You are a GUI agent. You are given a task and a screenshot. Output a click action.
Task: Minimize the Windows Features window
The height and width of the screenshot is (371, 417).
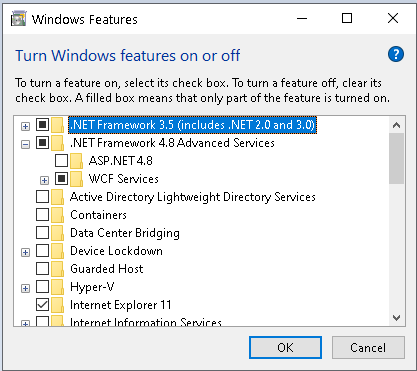[302, 19]
